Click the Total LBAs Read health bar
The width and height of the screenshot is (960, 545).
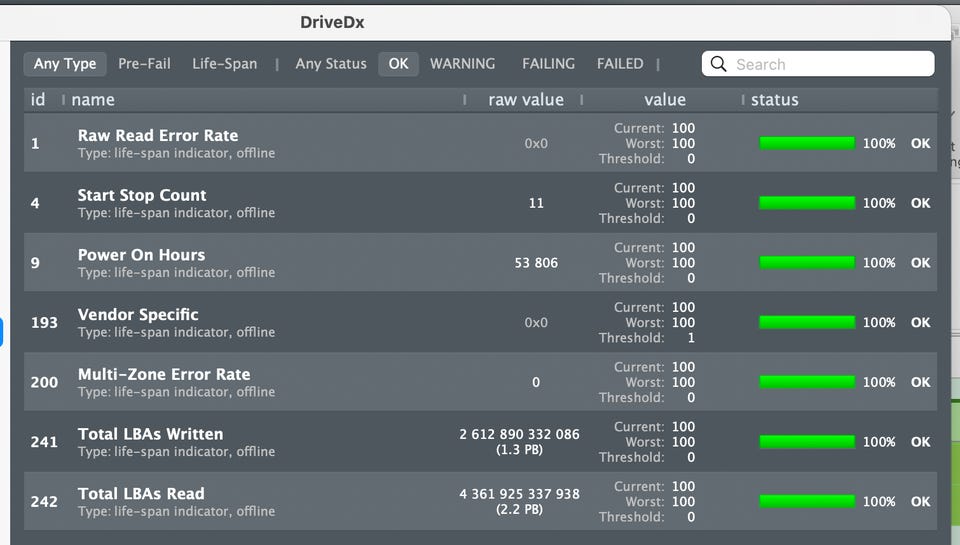(807, 502)
